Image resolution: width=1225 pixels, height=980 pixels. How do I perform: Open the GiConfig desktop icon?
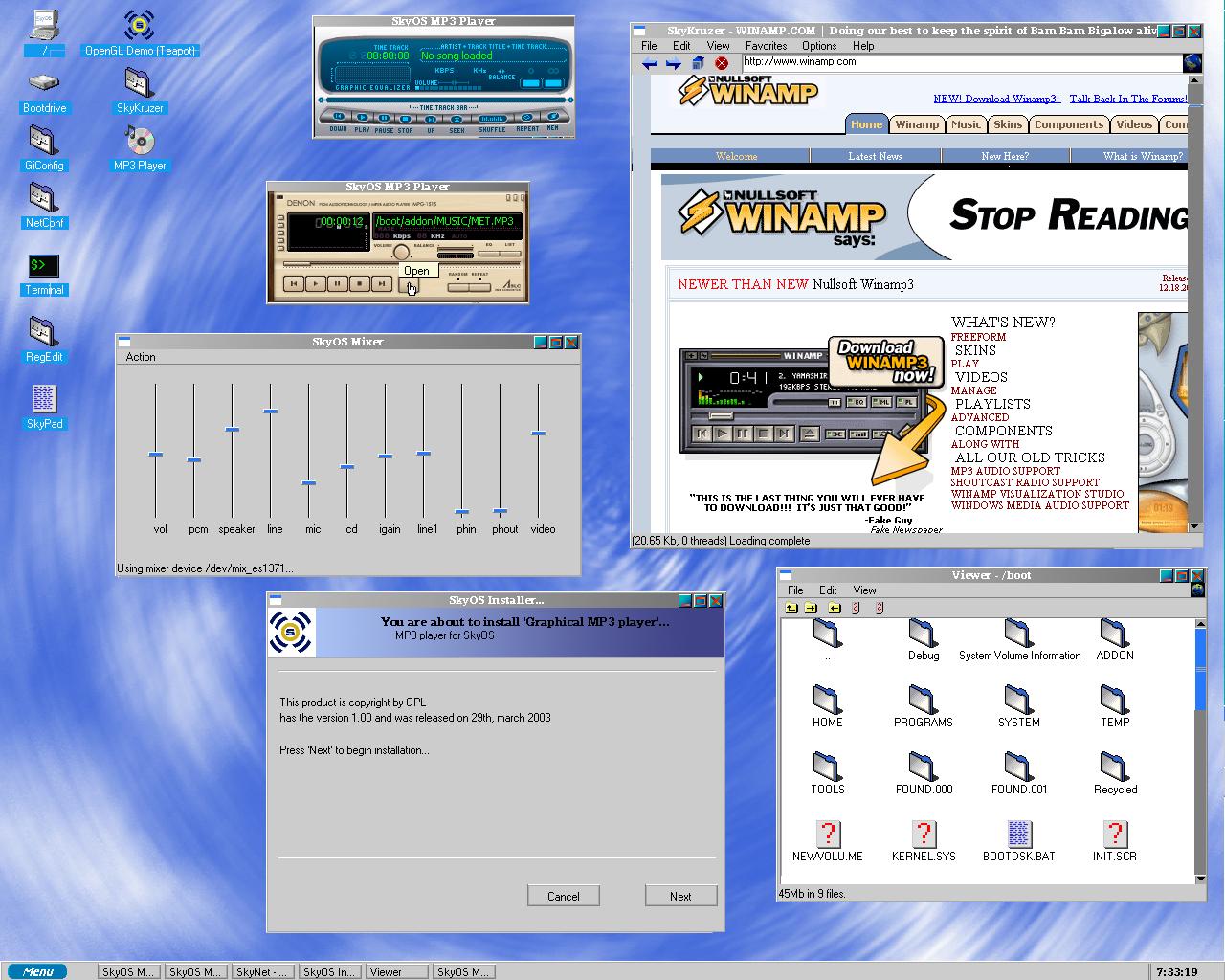[x=44, y=148]
